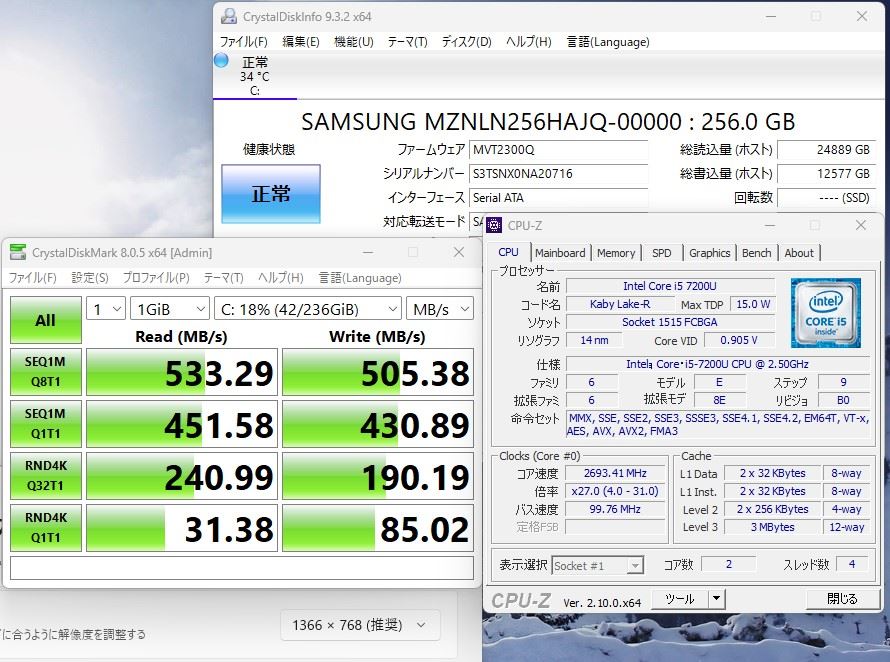Open ディスク(D) menu in CrystalDiskInfo
The image size is (890, 662).
pos(466,41)
